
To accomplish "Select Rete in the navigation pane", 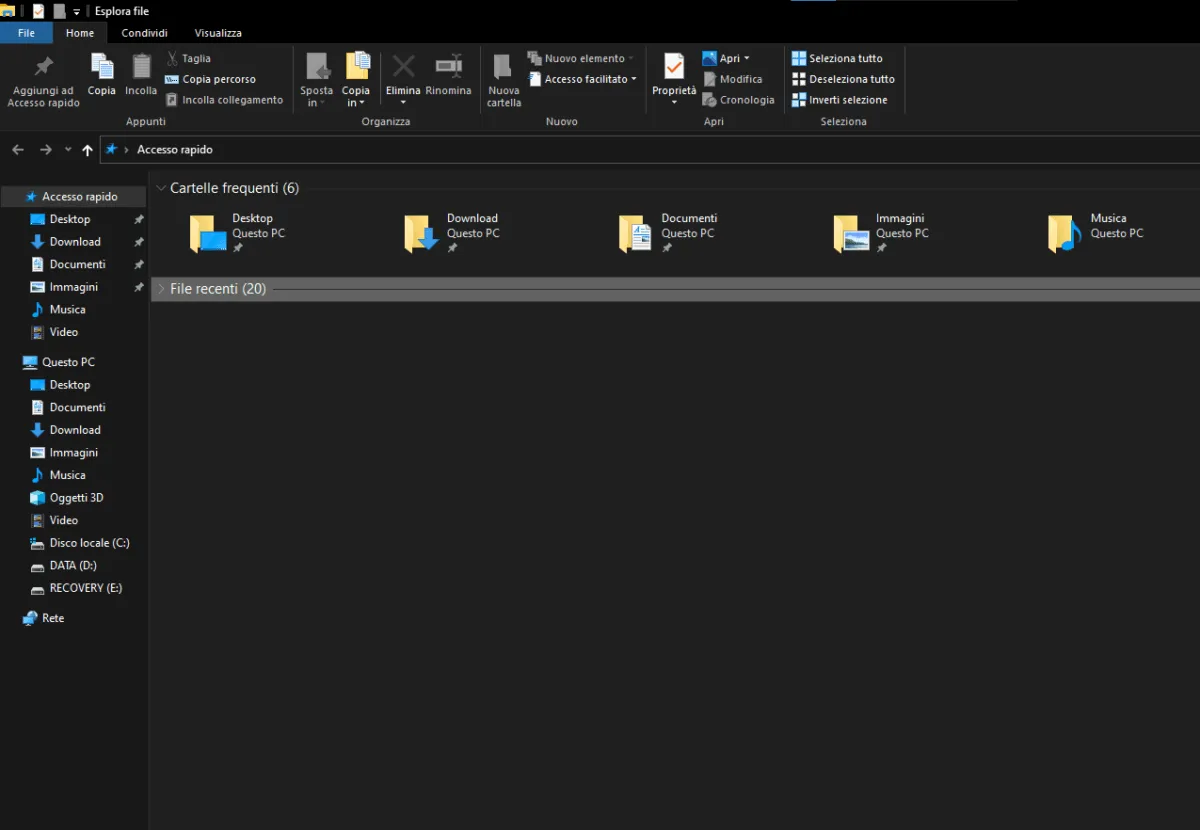I will pos(43,618).
